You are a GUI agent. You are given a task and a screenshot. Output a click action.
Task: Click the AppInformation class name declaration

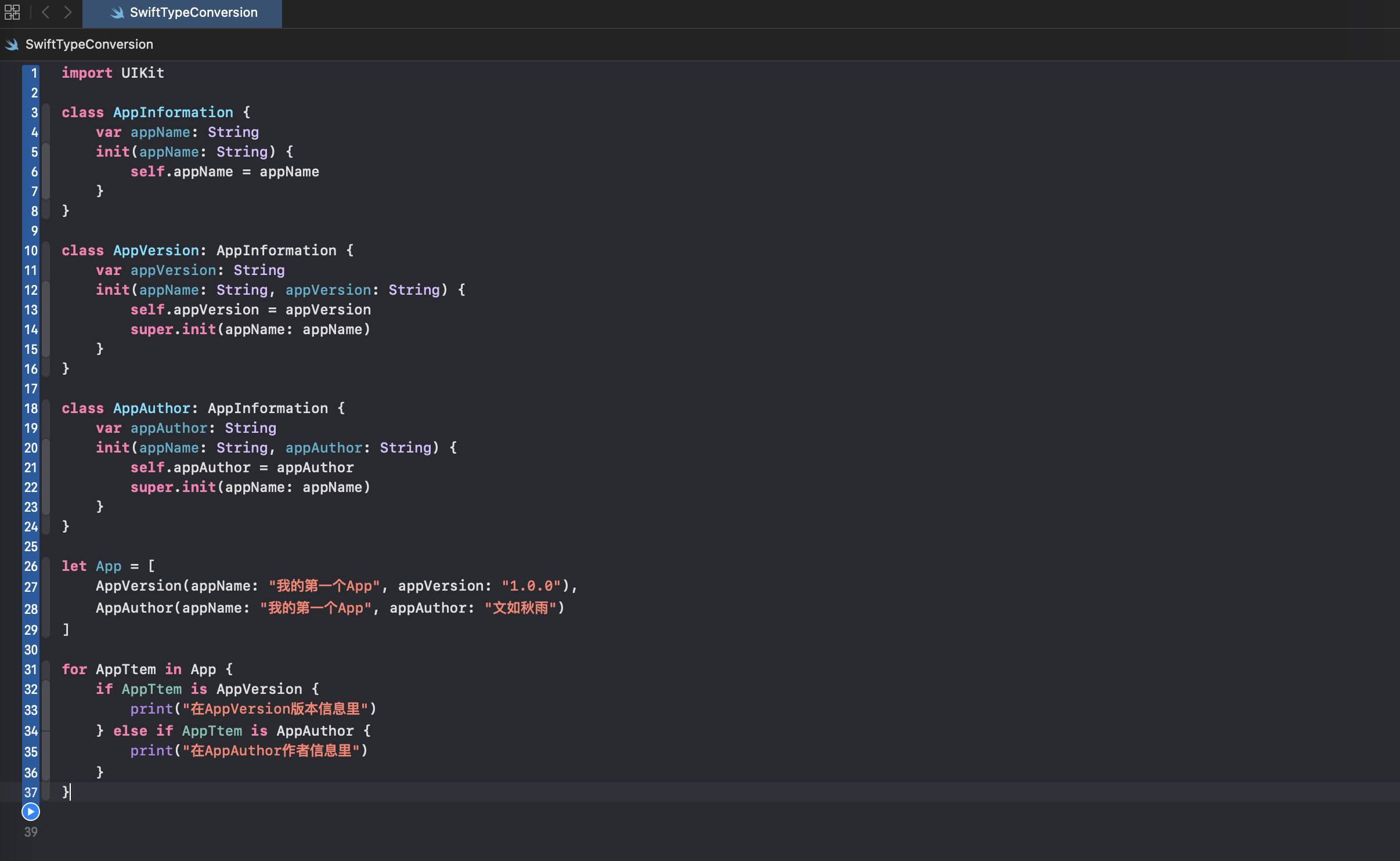(x=173, y=113)
